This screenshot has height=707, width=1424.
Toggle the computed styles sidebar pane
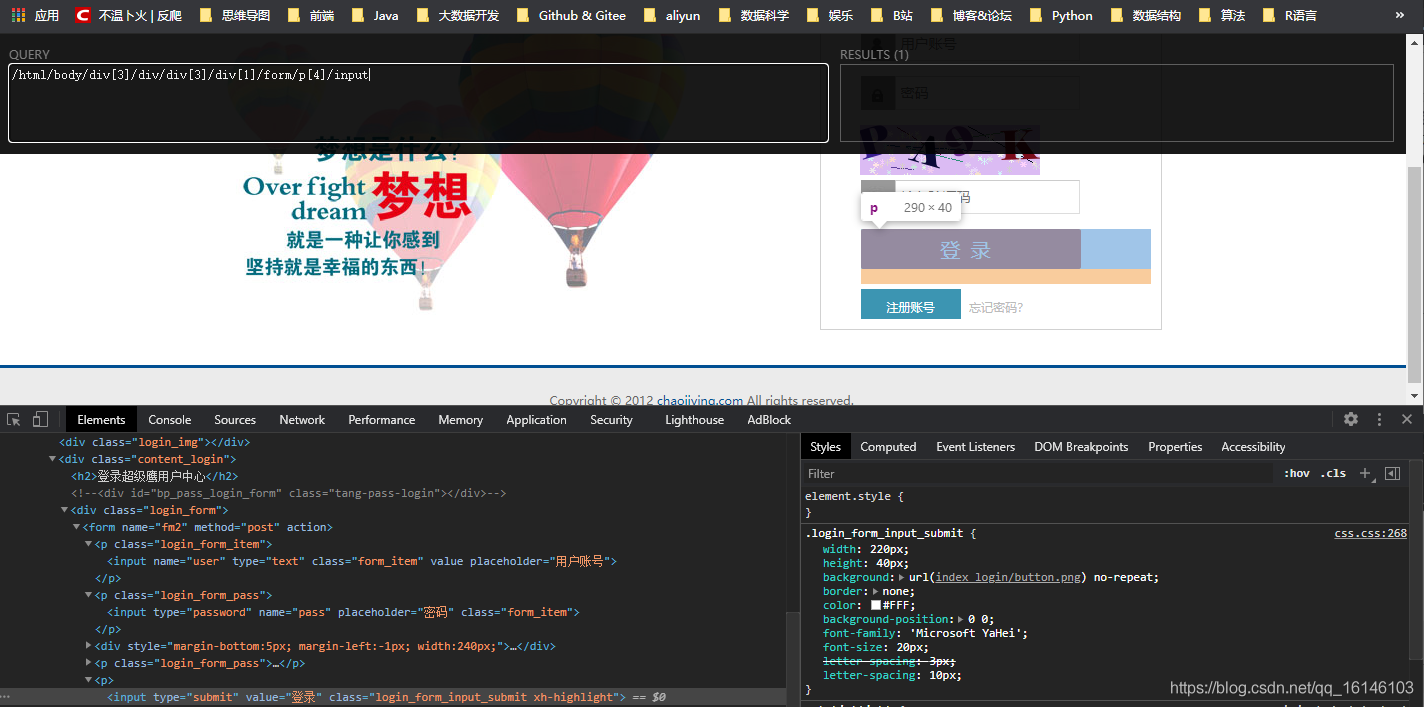pyautogui.click(x=1392, y=473)
